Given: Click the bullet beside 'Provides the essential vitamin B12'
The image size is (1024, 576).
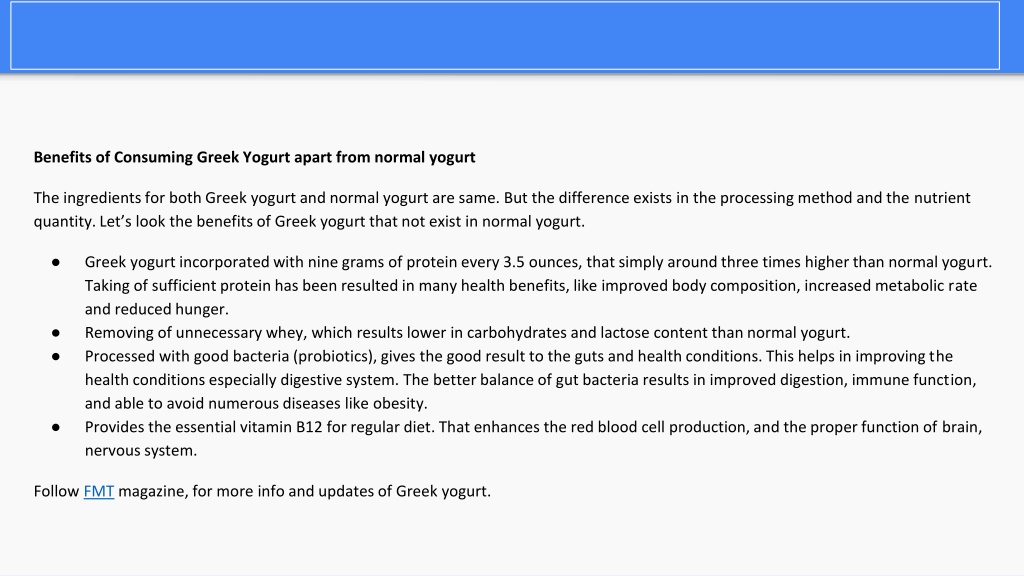Looking at the screenshot, I should pyautogui.click(x=56, y=427).
